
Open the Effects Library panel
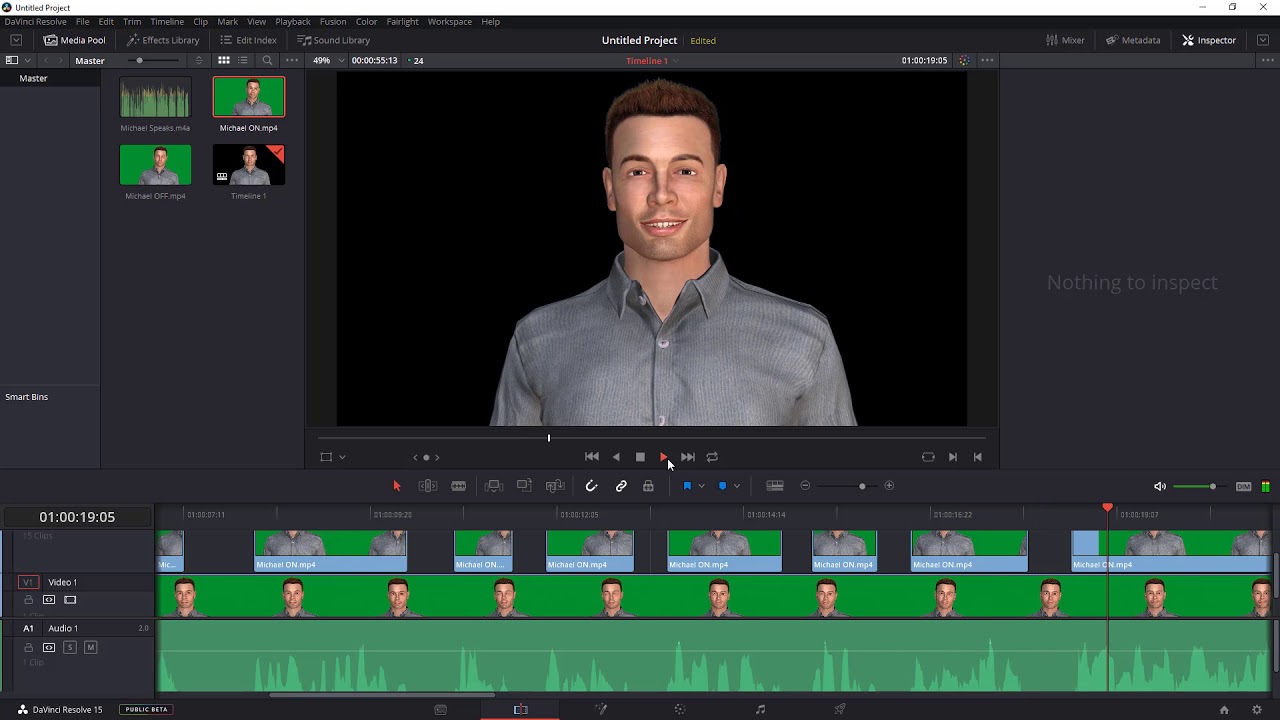tap(163, 40)
